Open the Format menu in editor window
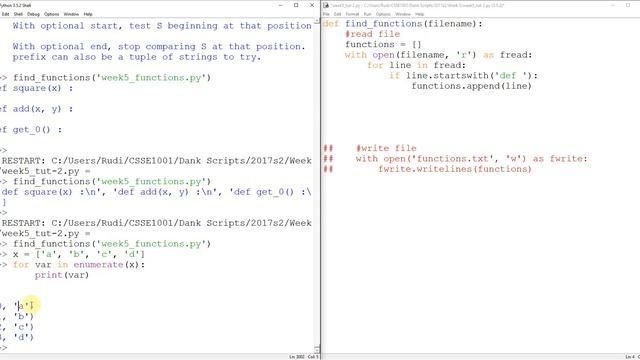 coord(352,14)
